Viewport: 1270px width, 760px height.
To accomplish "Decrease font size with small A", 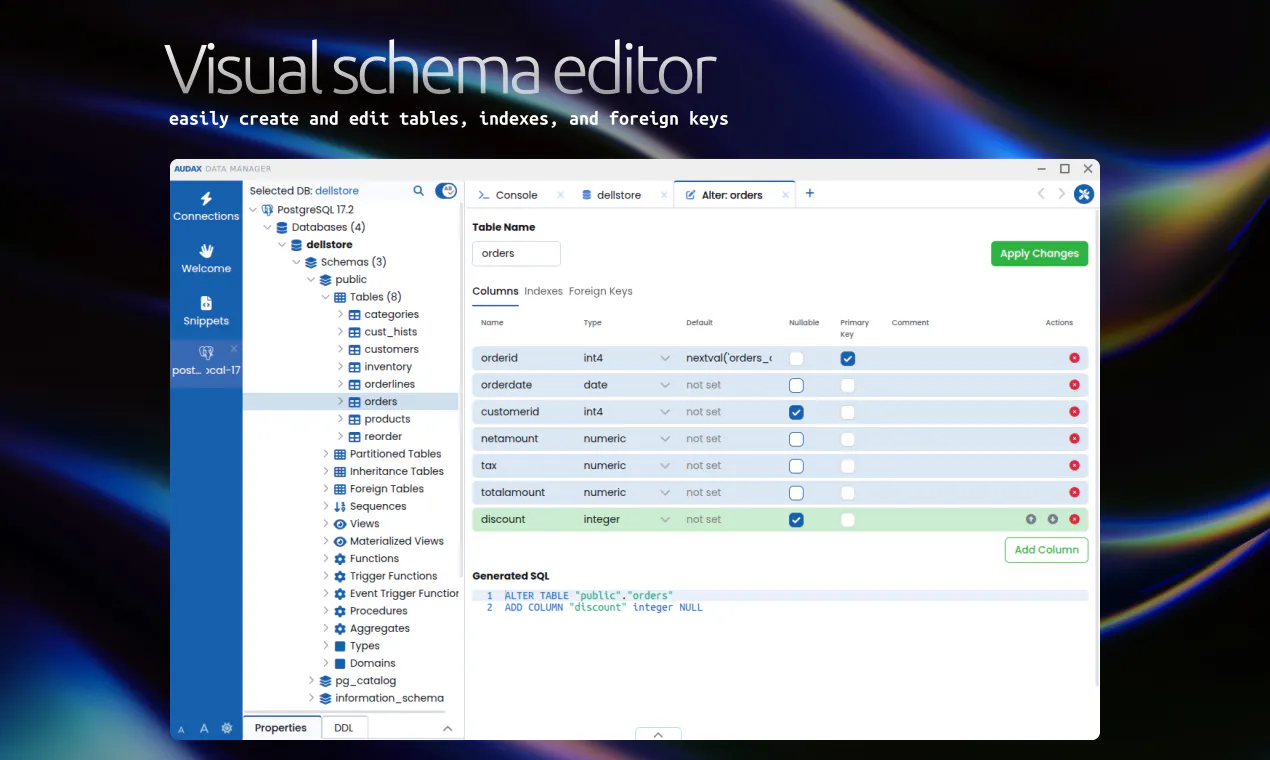I will coord(181,730).
